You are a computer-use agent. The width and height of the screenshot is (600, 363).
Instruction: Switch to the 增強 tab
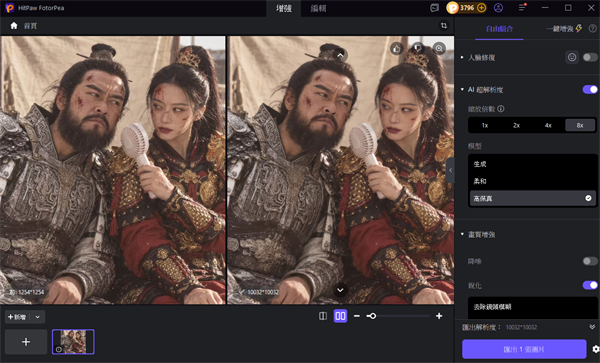284,8
